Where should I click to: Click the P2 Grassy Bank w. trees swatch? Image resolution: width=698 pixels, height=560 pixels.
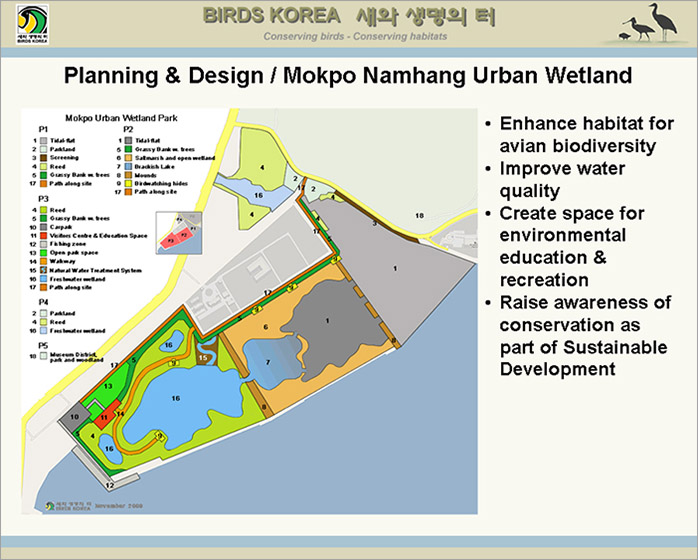coord(129,149)
